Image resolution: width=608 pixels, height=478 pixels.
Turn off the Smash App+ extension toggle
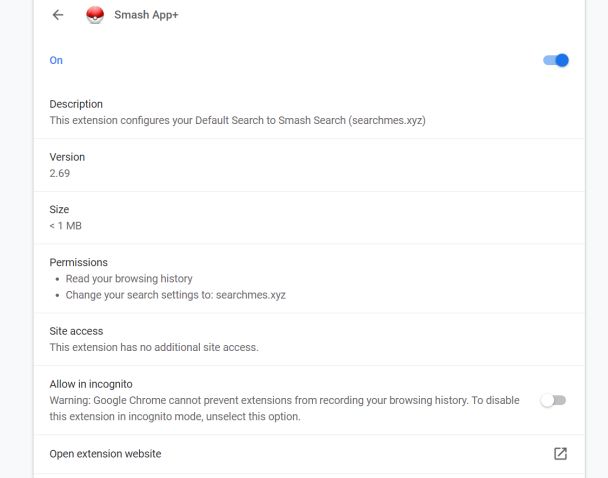click(556, 60)
